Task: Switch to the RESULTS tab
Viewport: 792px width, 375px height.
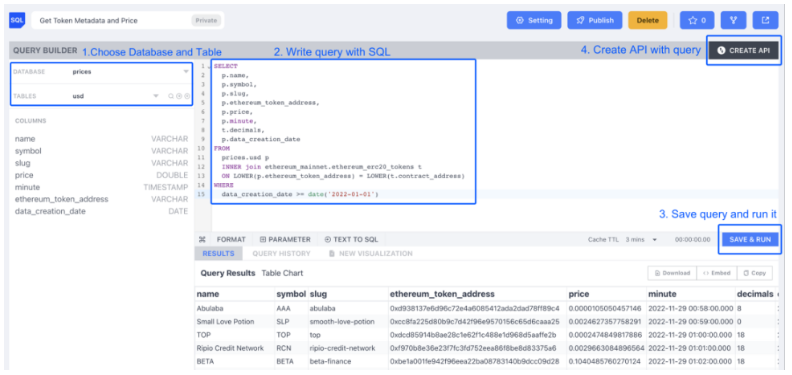Action: (218, 253)
